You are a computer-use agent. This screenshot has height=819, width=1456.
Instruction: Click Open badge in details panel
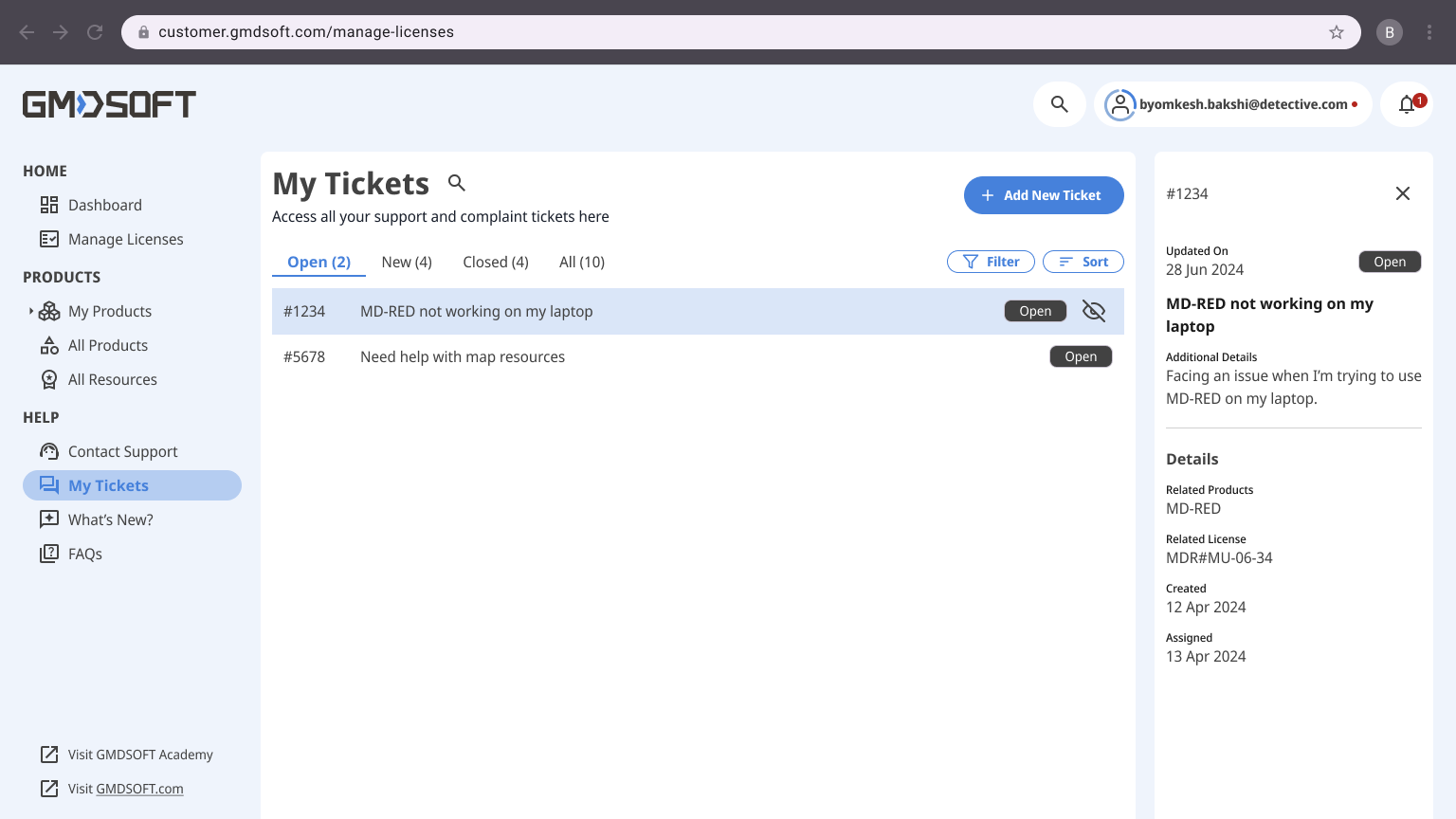pos(1390,262)
